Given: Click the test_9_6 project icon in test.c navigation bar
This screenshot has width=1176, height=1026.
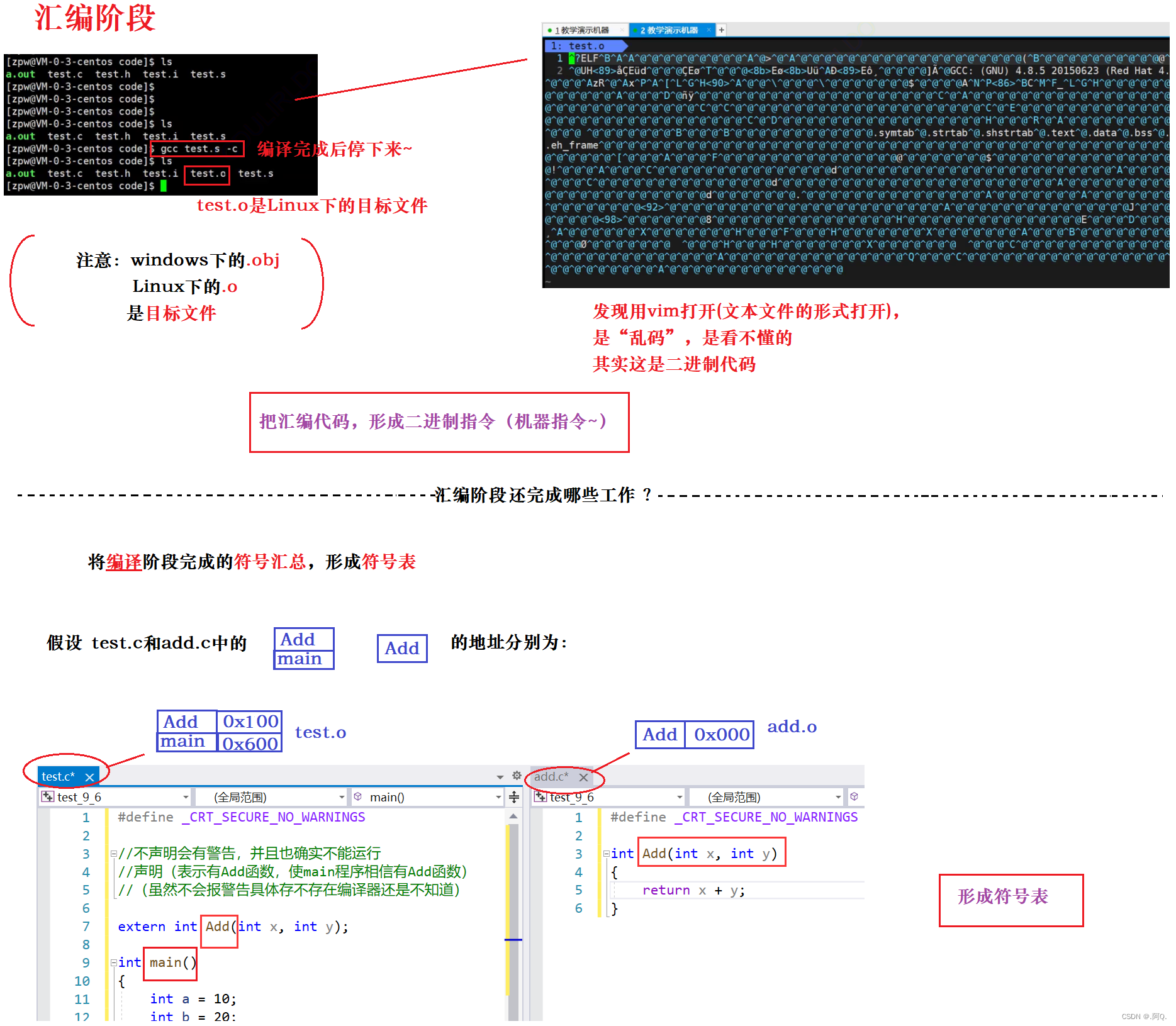Looking at the screenshot, I should tap(48, 796).
